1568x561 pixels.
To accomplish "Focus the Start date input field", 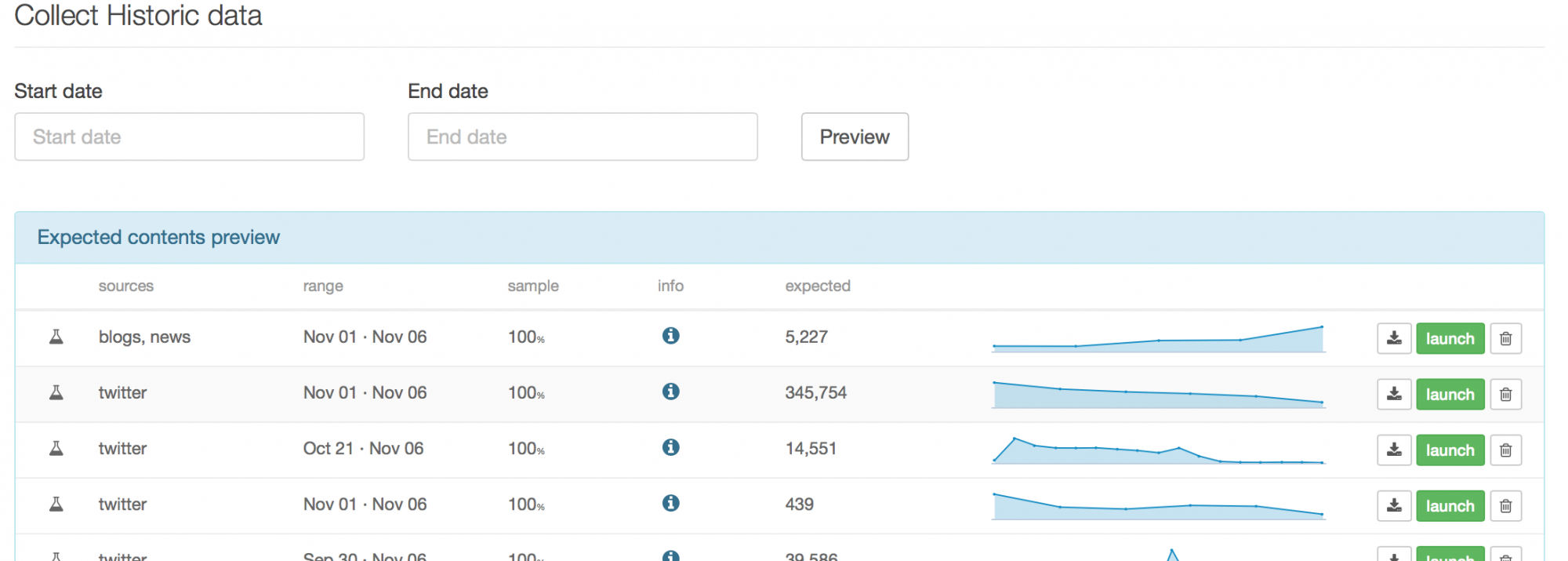I will pos(189,137).
